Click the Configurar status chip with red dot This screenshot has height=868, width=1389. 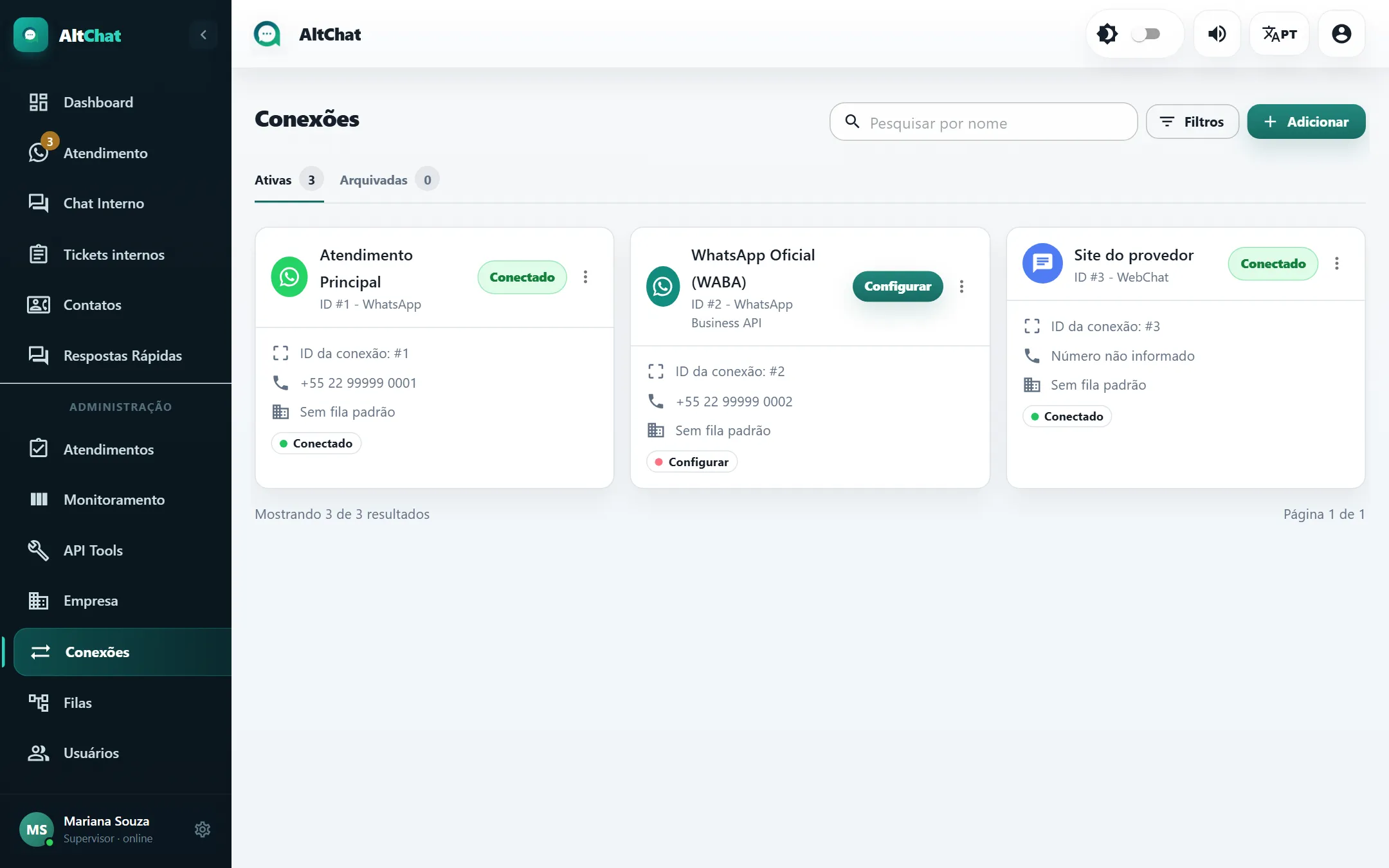pos(692,462)
